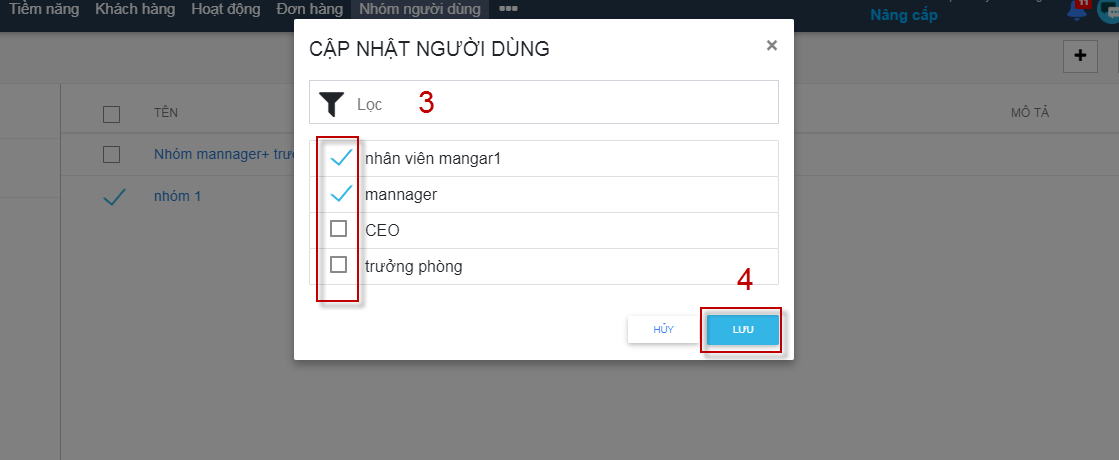Close the Cập nhật người dùng dialog
The image size is (1119, 460).
point(771,46)
